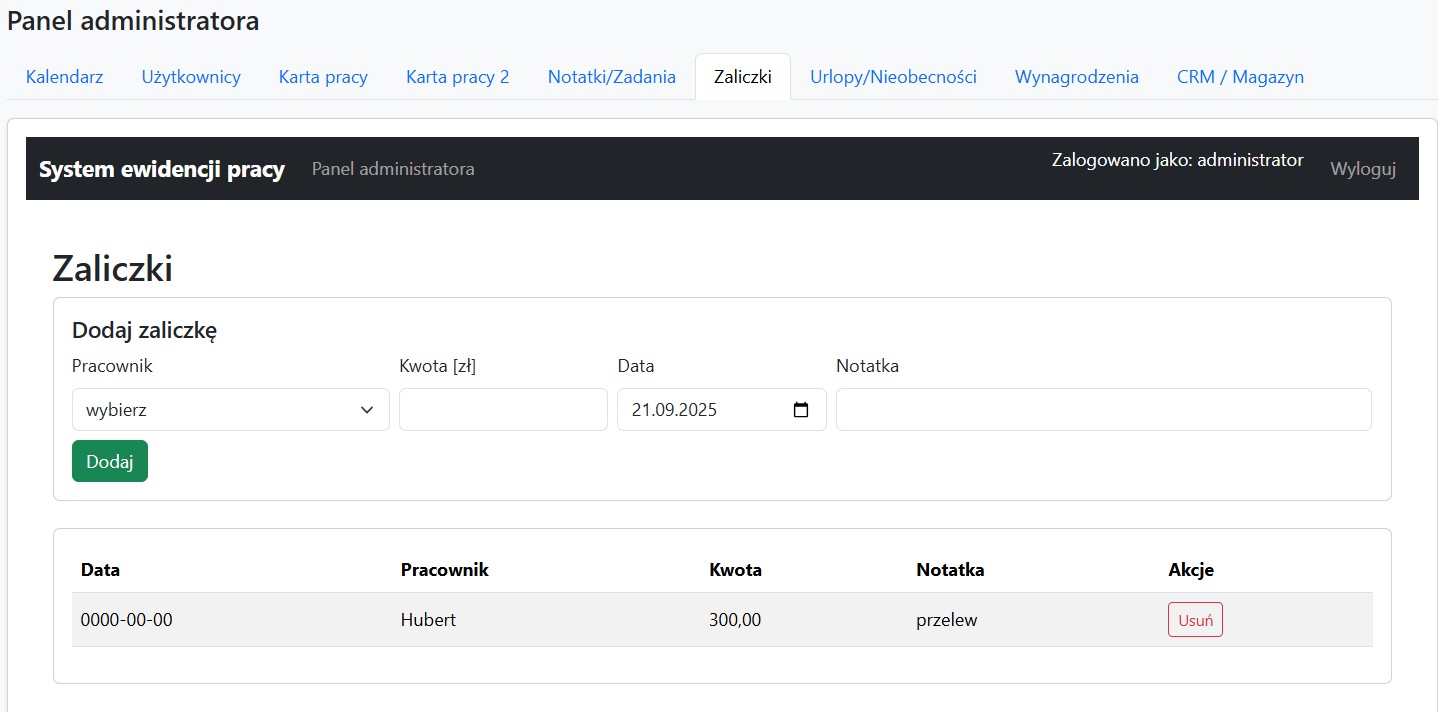Delete Hubert's advance with Usuń

[1195, 620]
